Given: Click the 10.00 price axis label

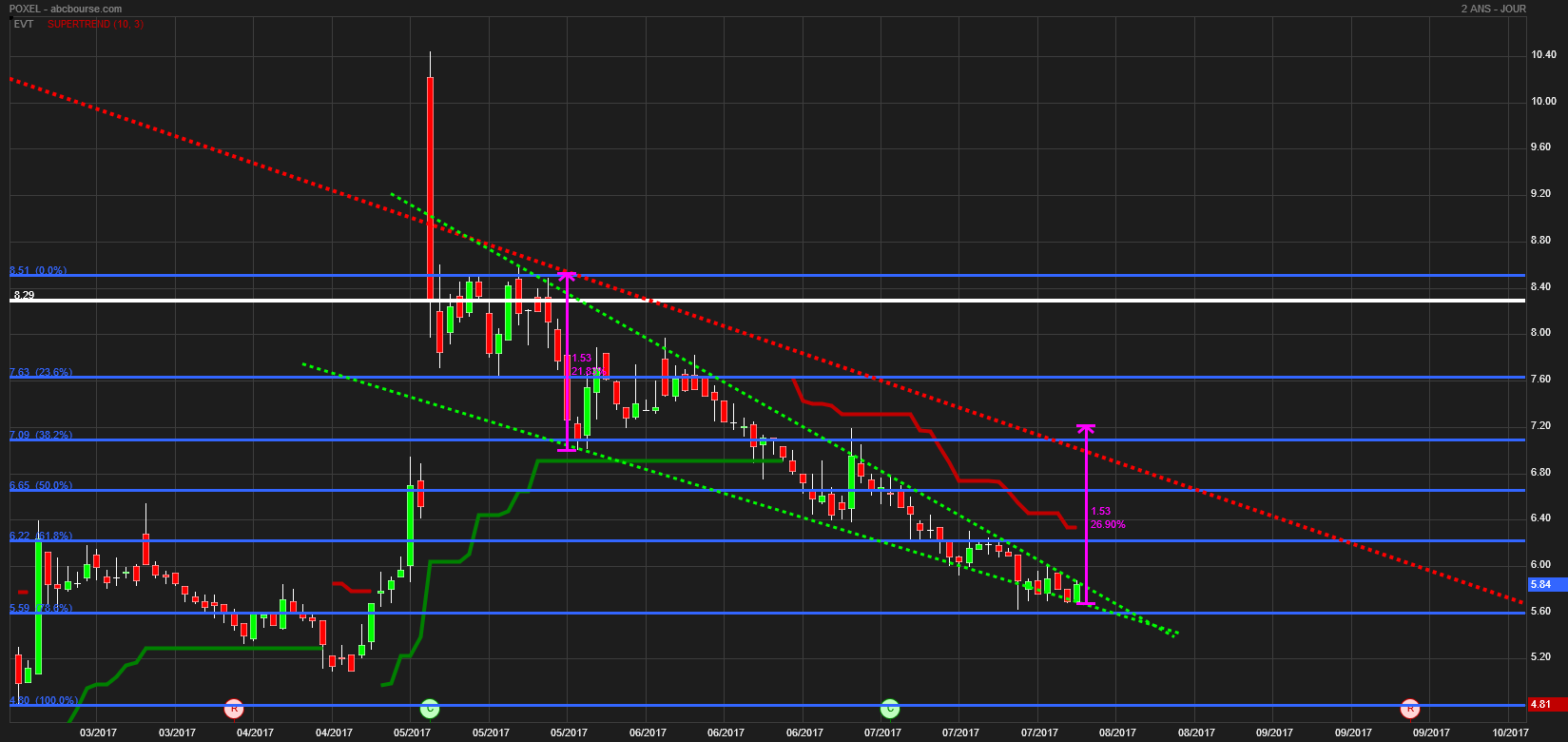Looking at the screenshot, I should [x=1543, y=101].
